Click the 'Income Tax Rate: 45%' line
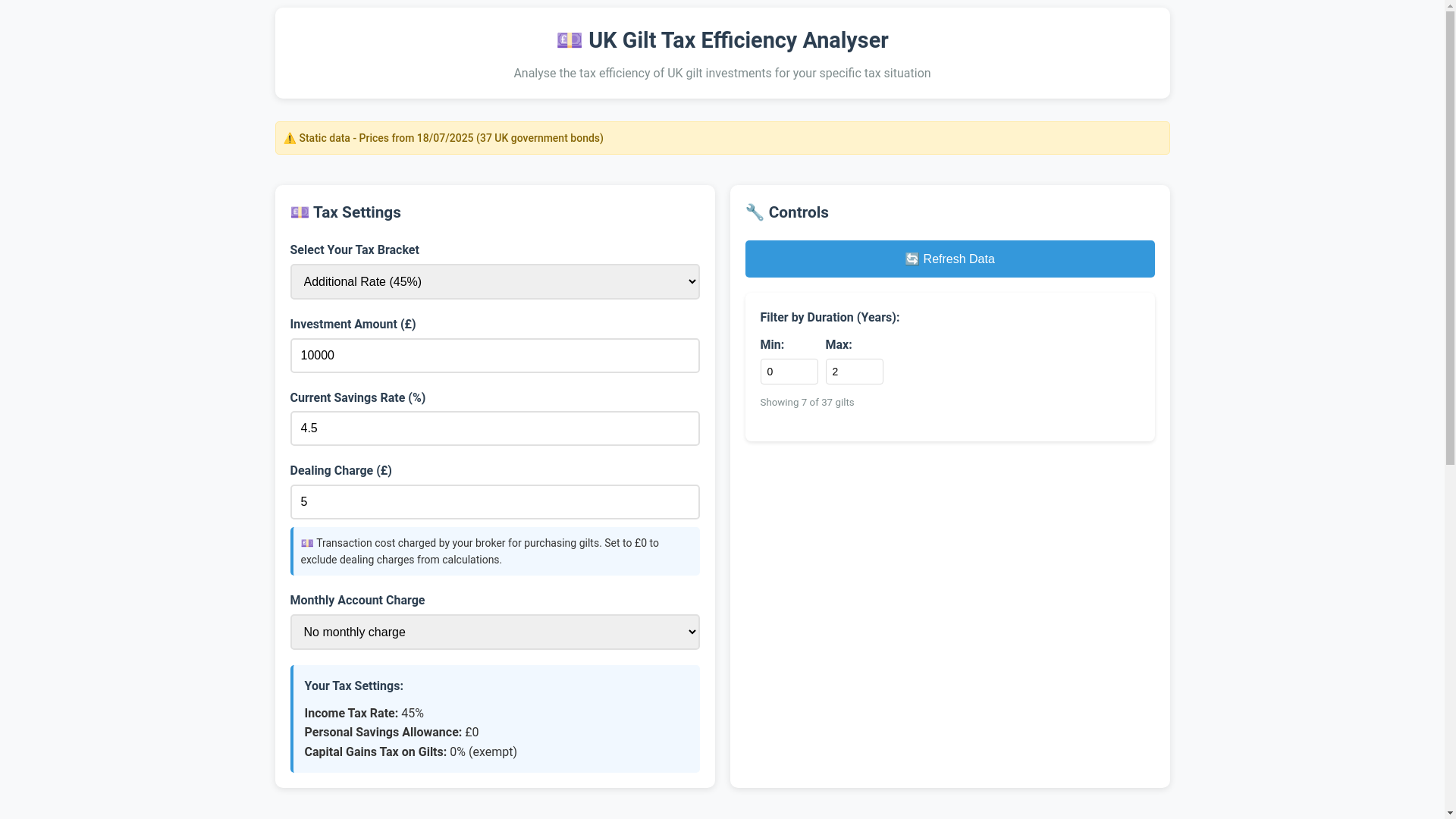The image size is (1456, 819). click(x=364, y=714)
